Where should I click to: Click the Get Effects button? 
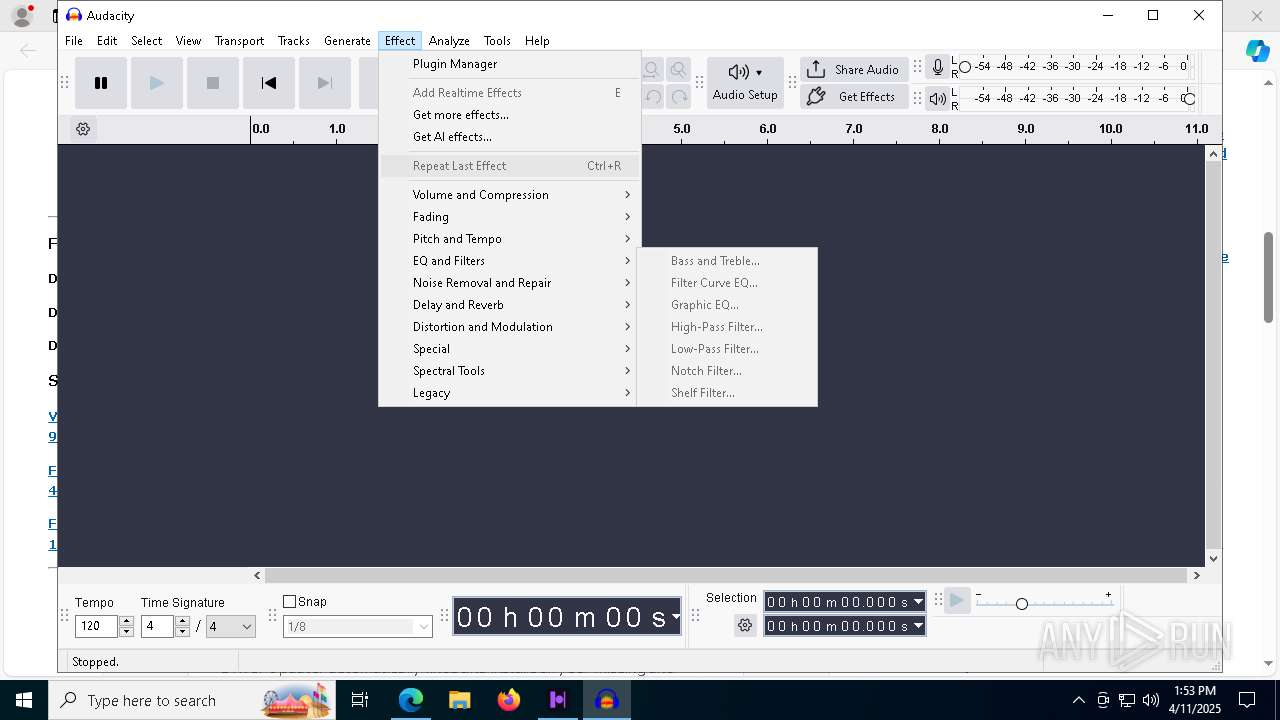point(854,96)
